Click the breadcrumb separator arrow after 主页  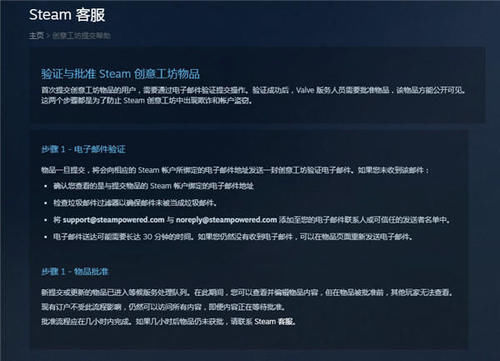coord(48,36)
